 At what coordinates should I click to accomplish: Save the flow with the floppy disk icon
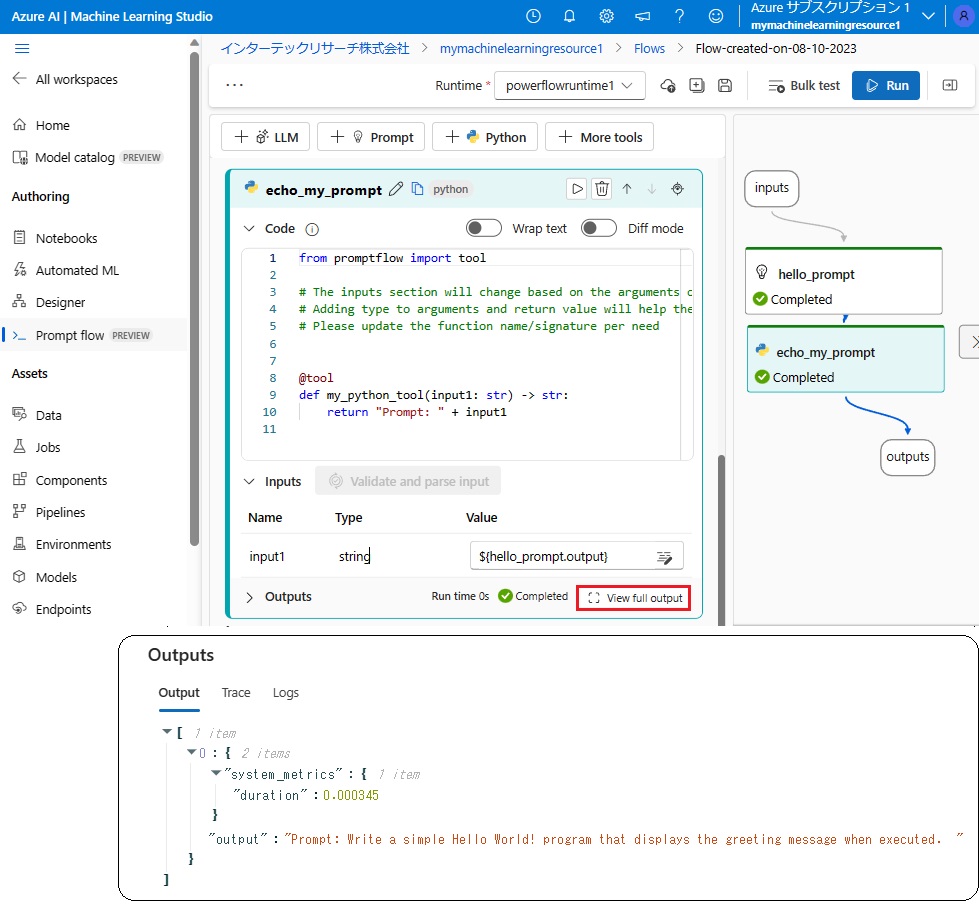pyautogui.click(x=725, y=86)
